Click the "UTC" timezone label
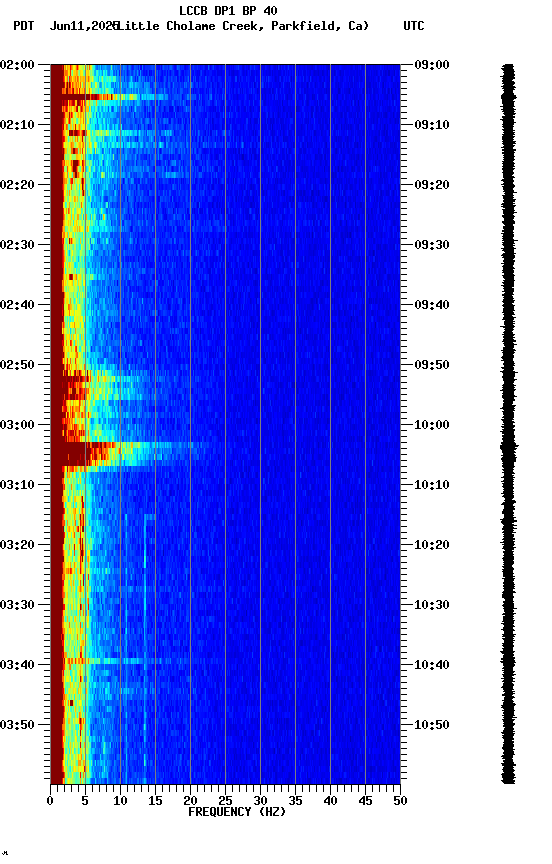 pyautogui.click(x=414, y=26)
